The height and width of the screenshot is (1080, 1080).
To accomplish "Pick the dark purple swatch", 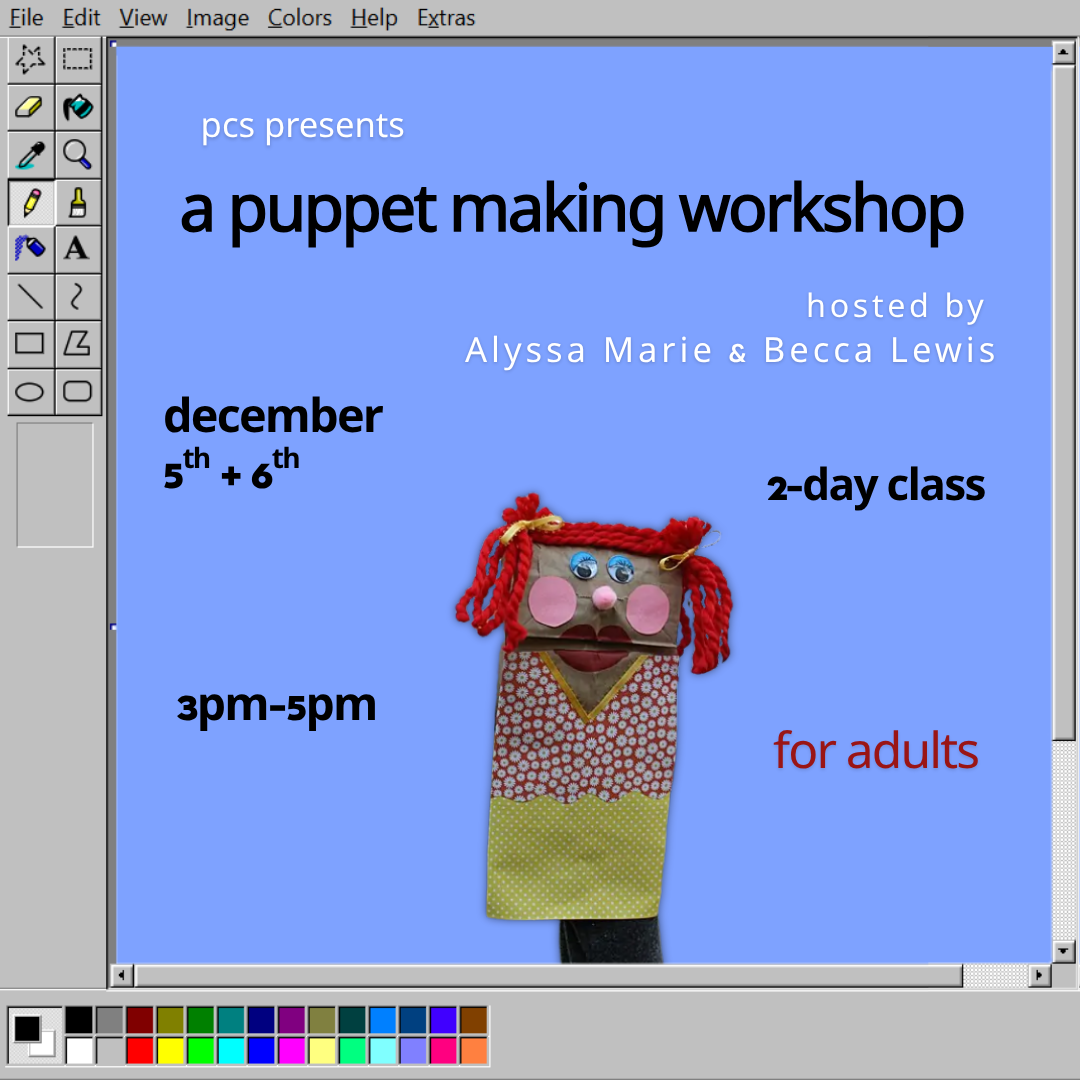I will point(291,1020).
